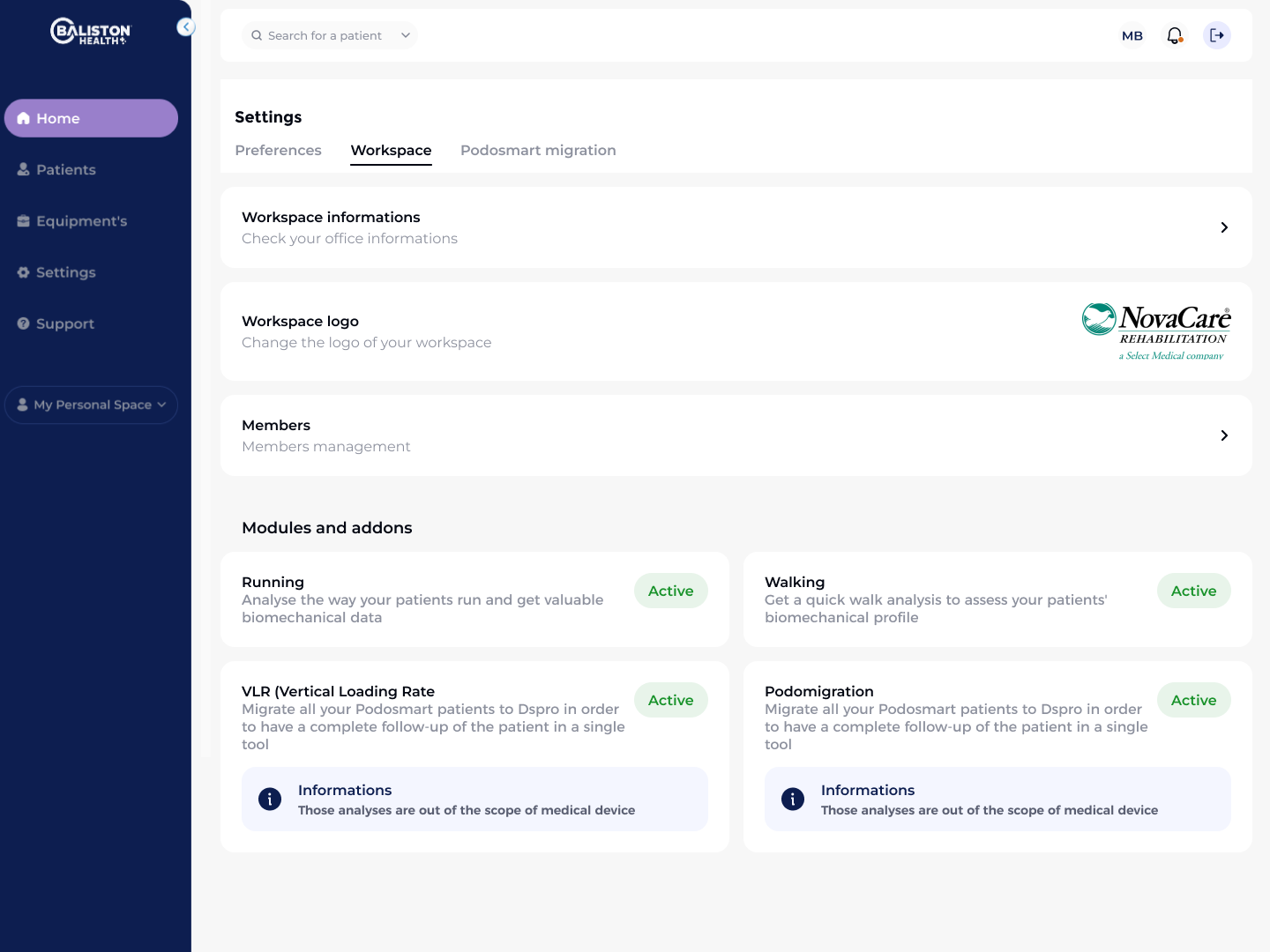The image size is (1270, 952).
Task: Click the info icon in Podomigration card
Action: click(793, 800)
